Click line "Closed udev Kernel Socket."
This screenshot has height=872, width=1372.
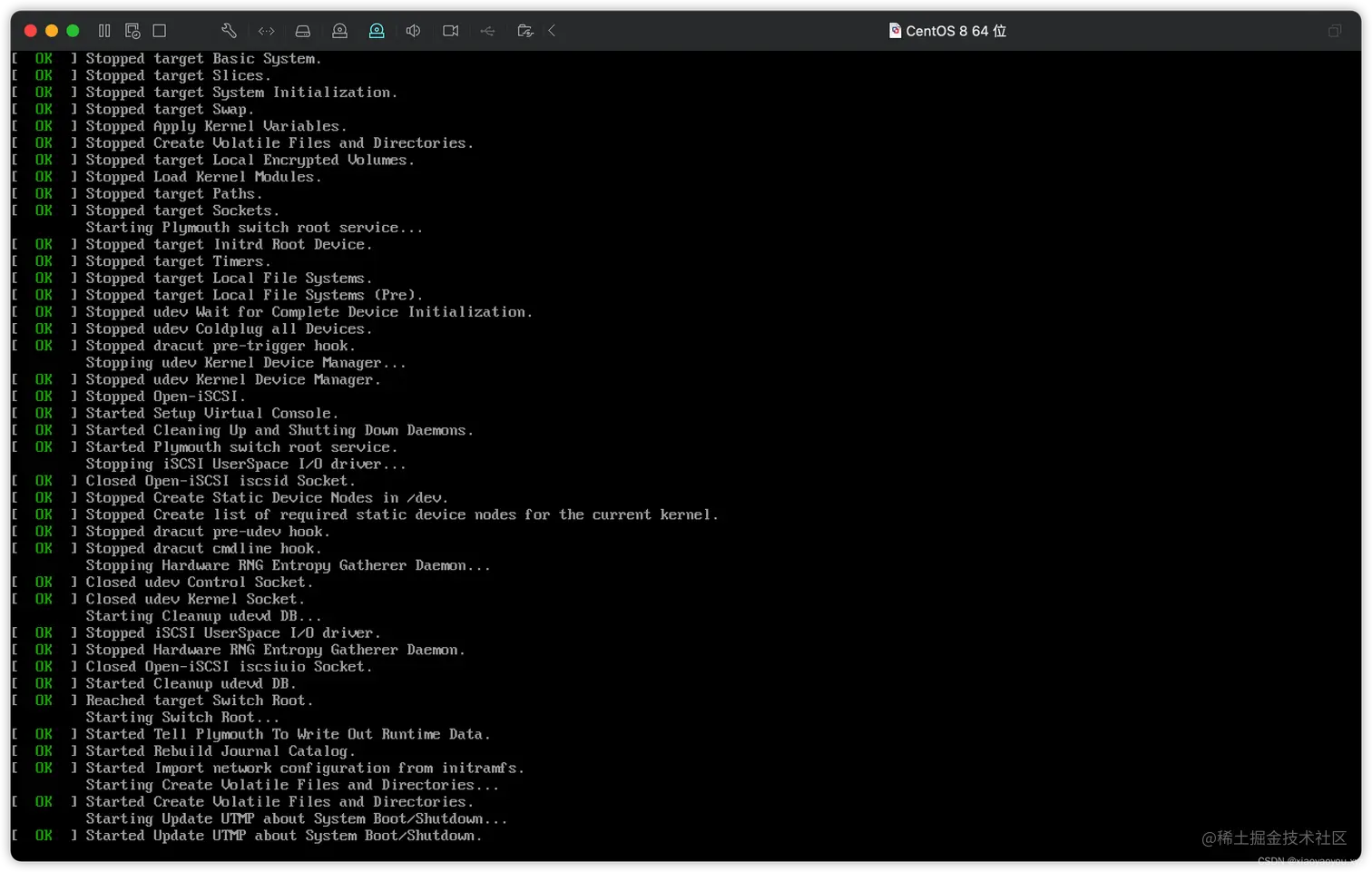195,599
